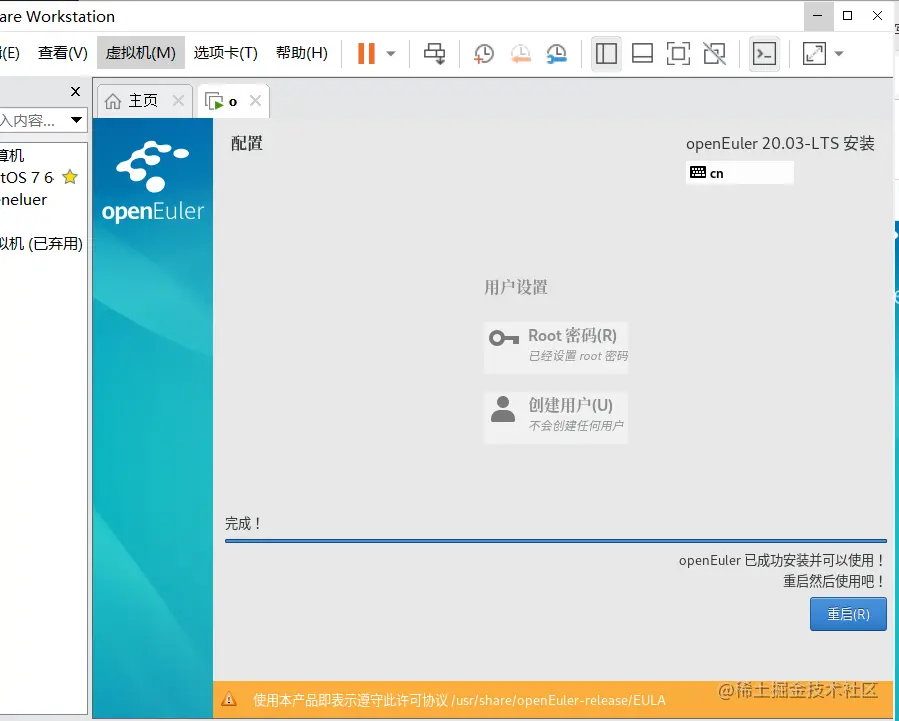Click the 重启(R) reboot button
The image size is (899, 721).
click(x=848, y=614)
